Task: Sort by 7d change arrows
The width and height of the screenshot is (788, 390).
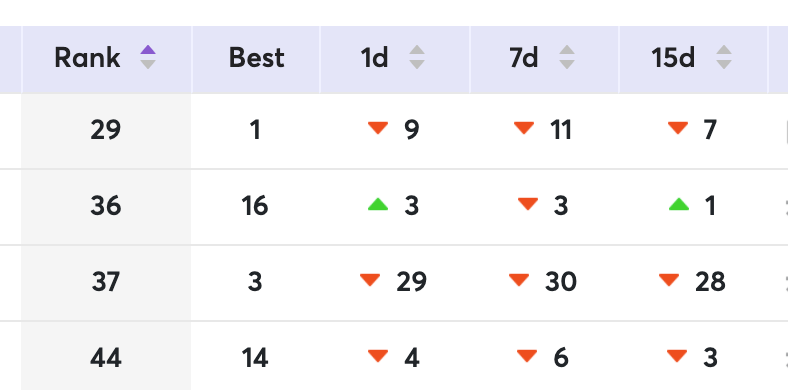Action: [x=567, y=57]
